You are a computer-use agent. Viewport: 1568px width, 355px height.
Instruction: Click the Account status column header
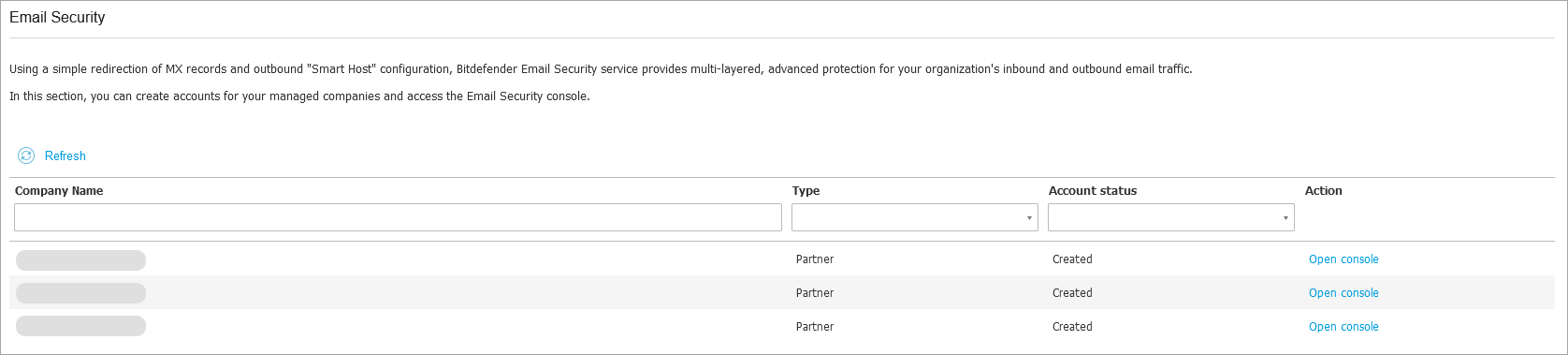coord(1093,191)
